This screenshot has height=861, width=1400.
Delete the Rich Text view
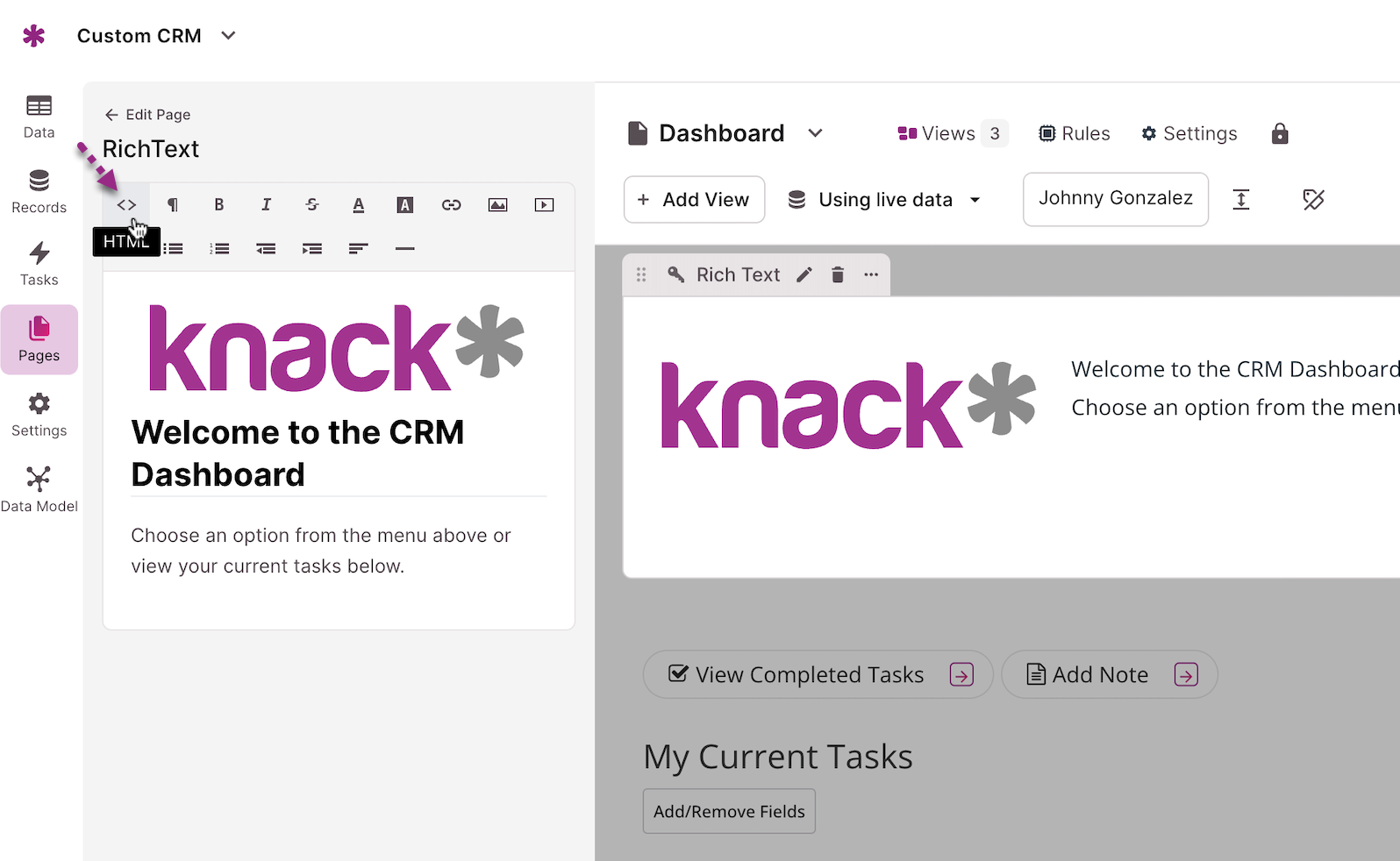click(838, 274)
